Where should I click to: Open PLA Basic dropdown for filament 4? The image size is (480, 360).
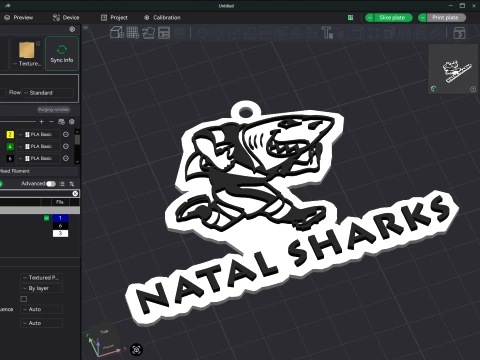38,146
